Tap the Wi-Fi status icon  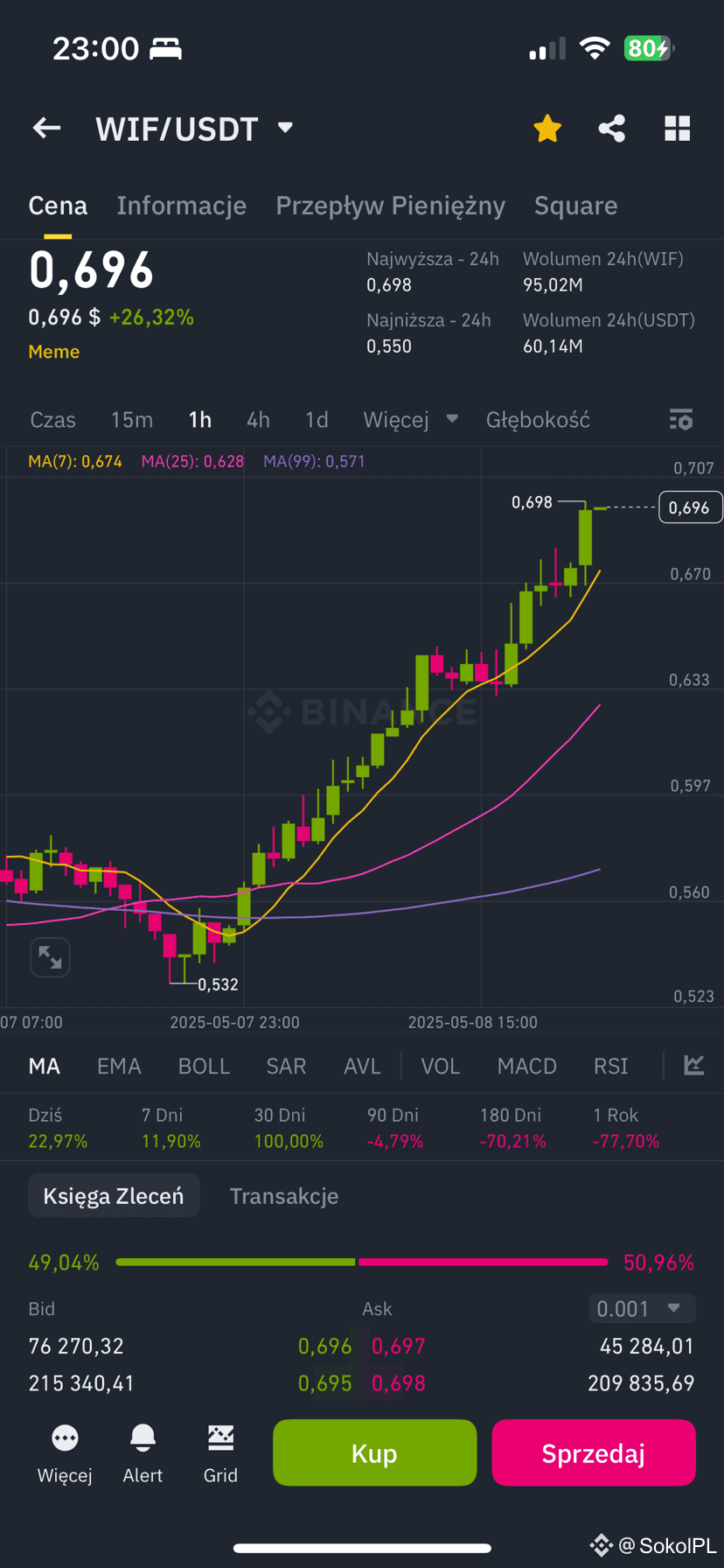[x=595, y=48]
